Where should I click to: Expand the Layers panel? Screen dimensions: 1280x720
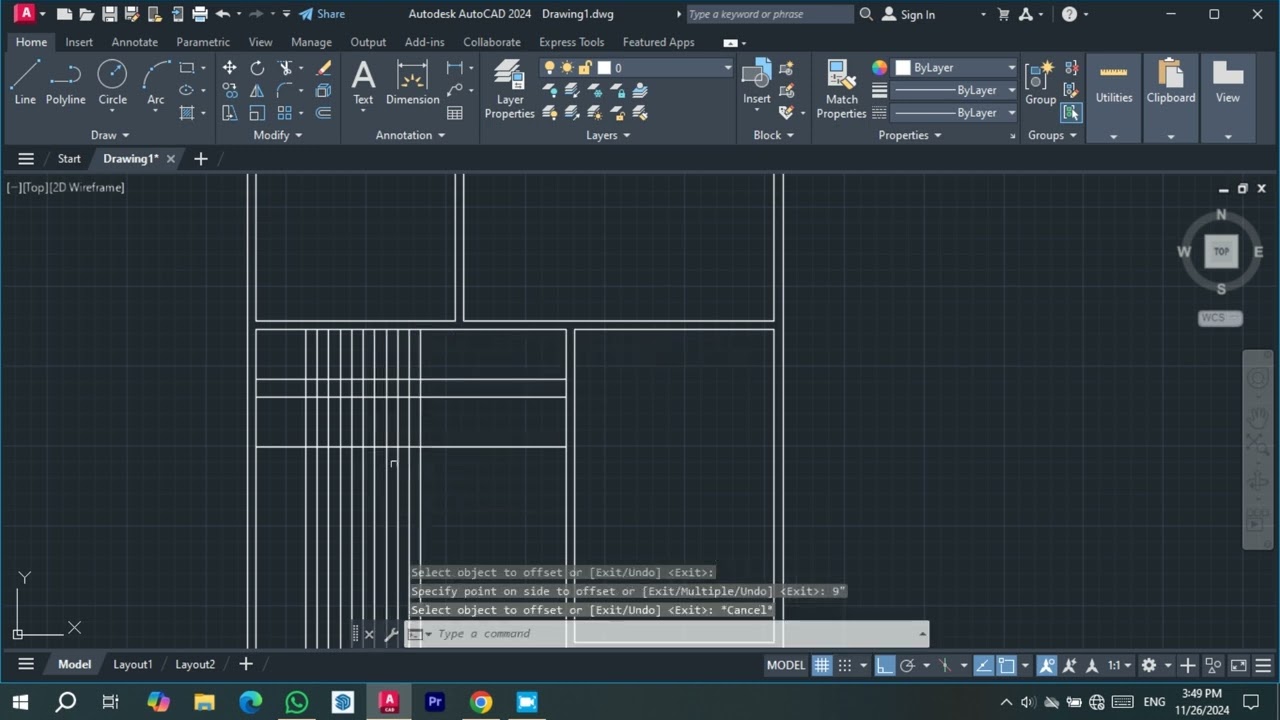[x=607, y=135]
